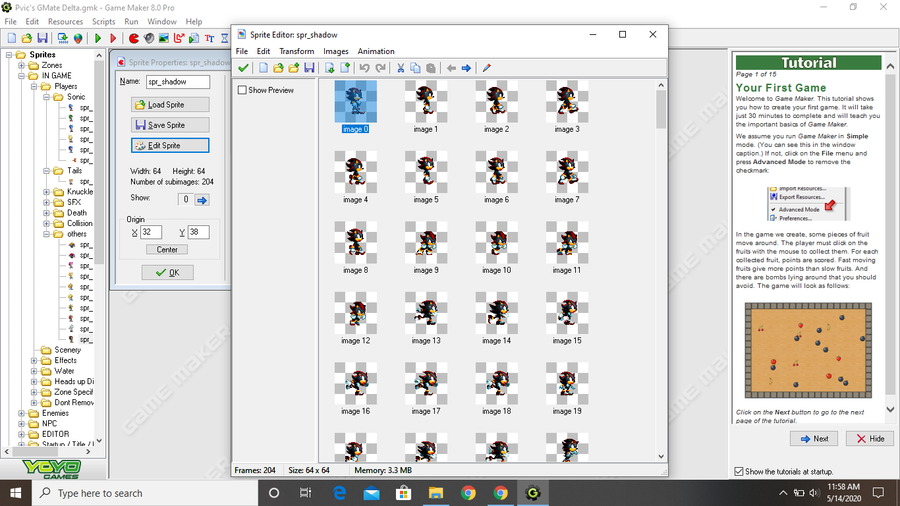Click the redo icon in Sprite Editor
This screenshot has width=900, height=506.
pos(380,68)
